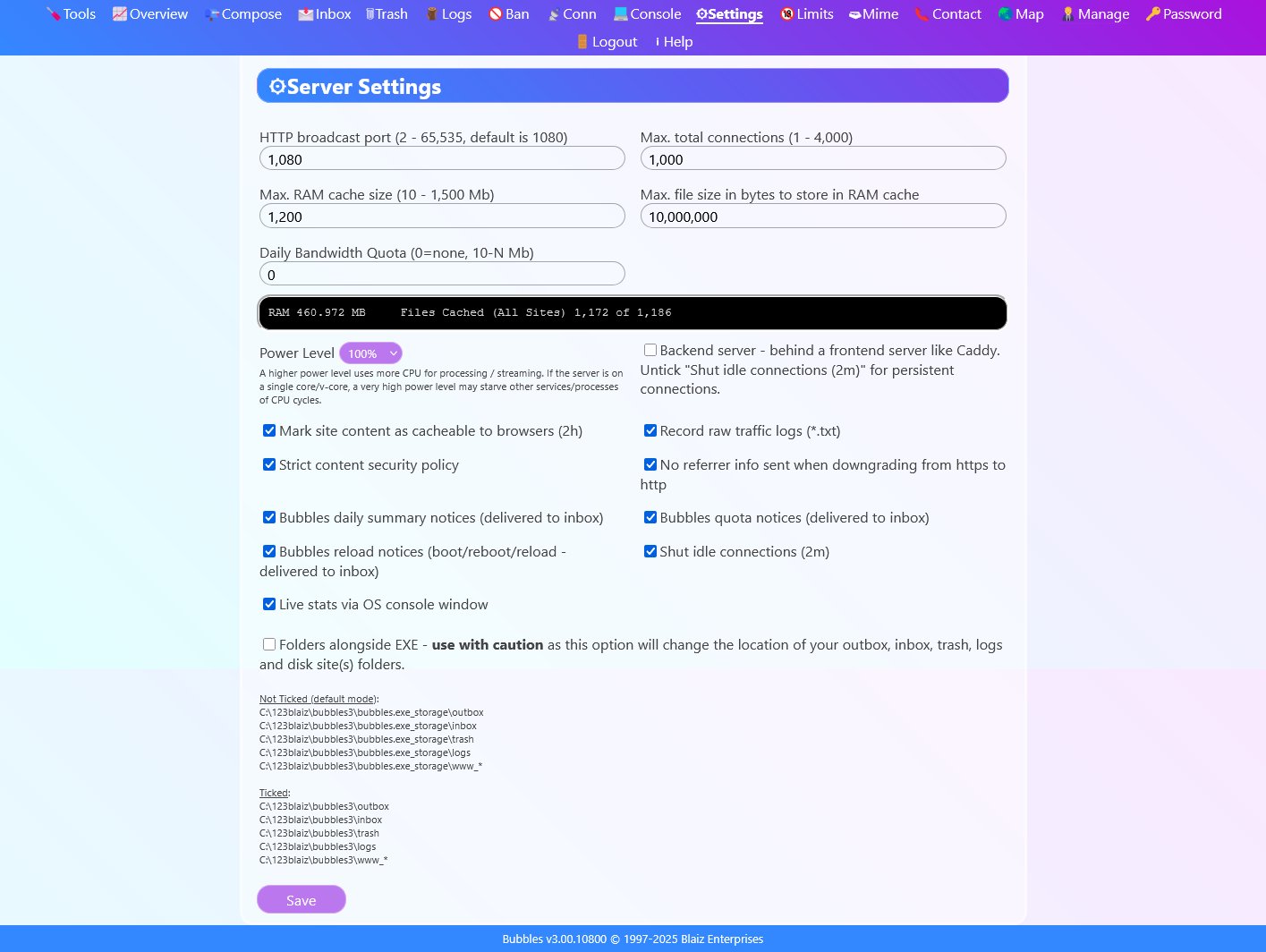Toggle Live stats via OS console window
Image resolution: width=1266 pixels, height=952 pixels.
pyautogui.click(x=269, y=604)
